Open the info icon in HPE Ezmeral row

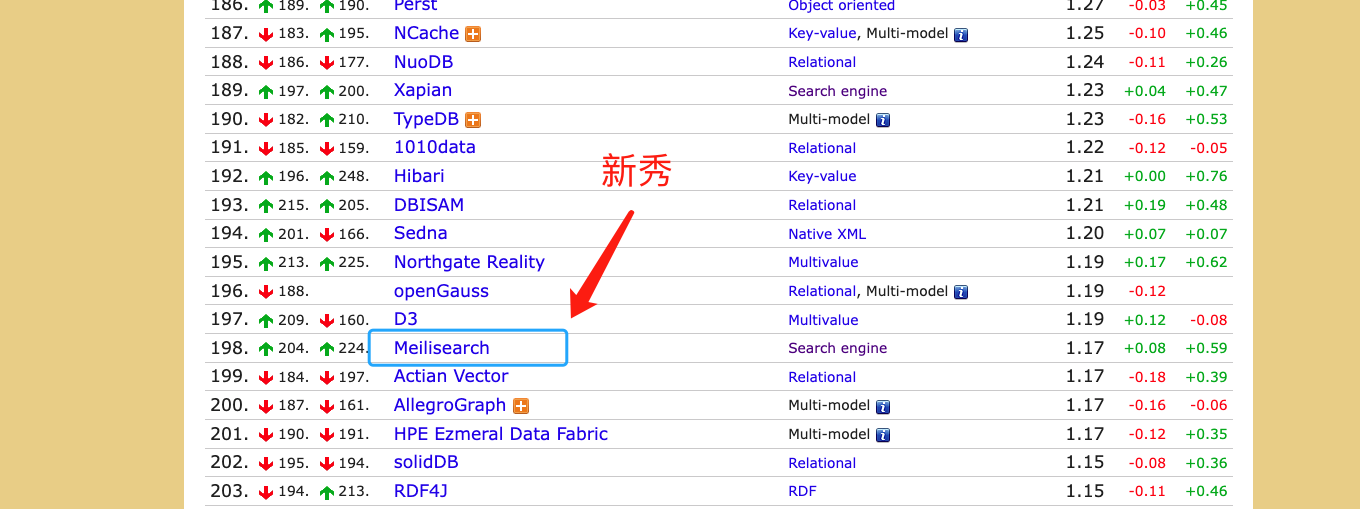883,435
